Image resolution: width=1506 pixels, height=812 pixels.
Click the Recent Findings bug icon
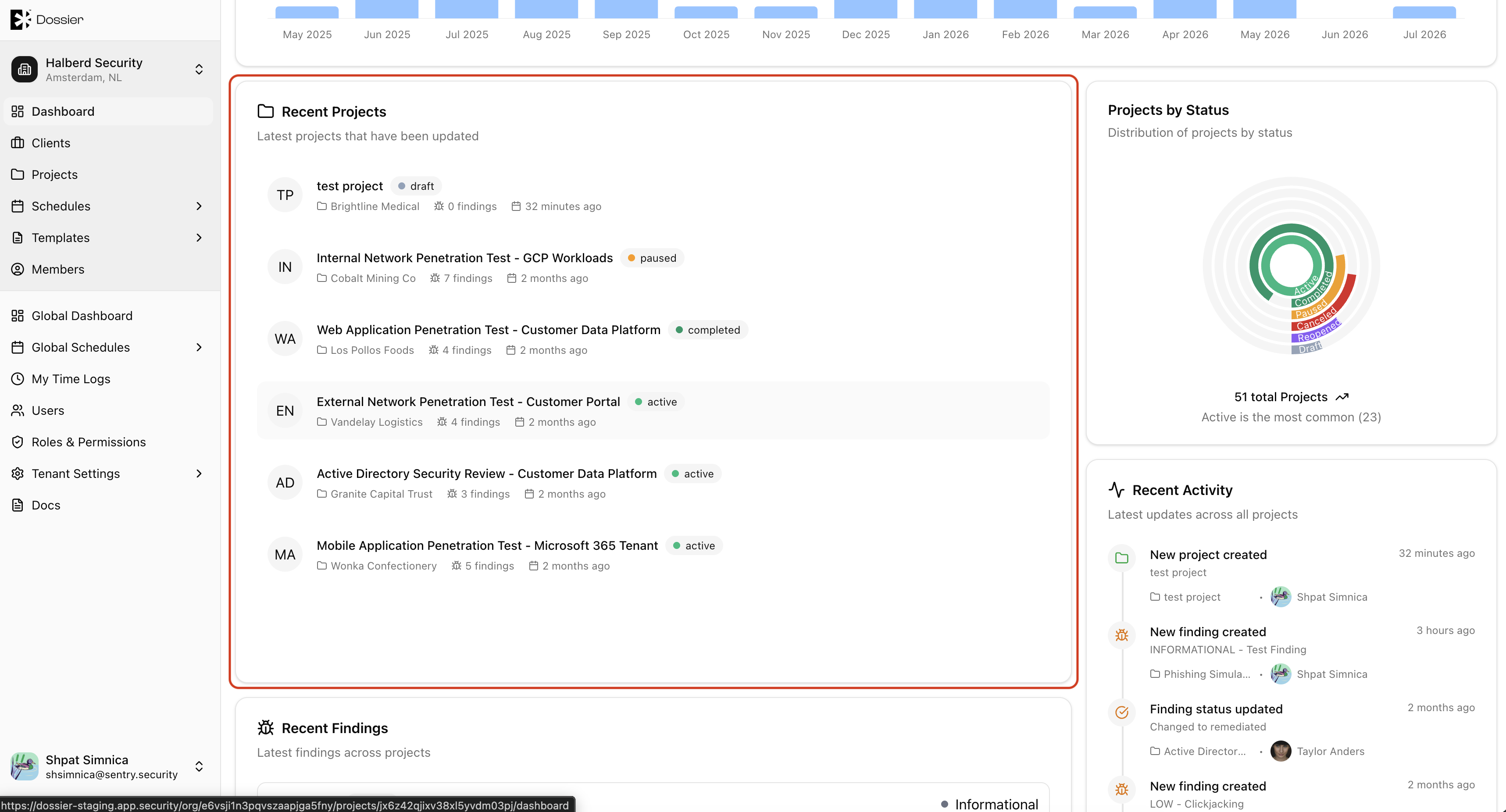point(265,728)
